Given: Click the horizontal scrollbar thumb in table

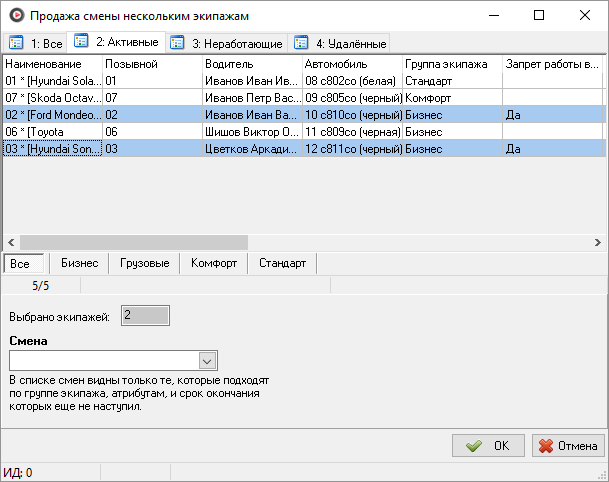Looking at the screenshot, I should [132, 243].
